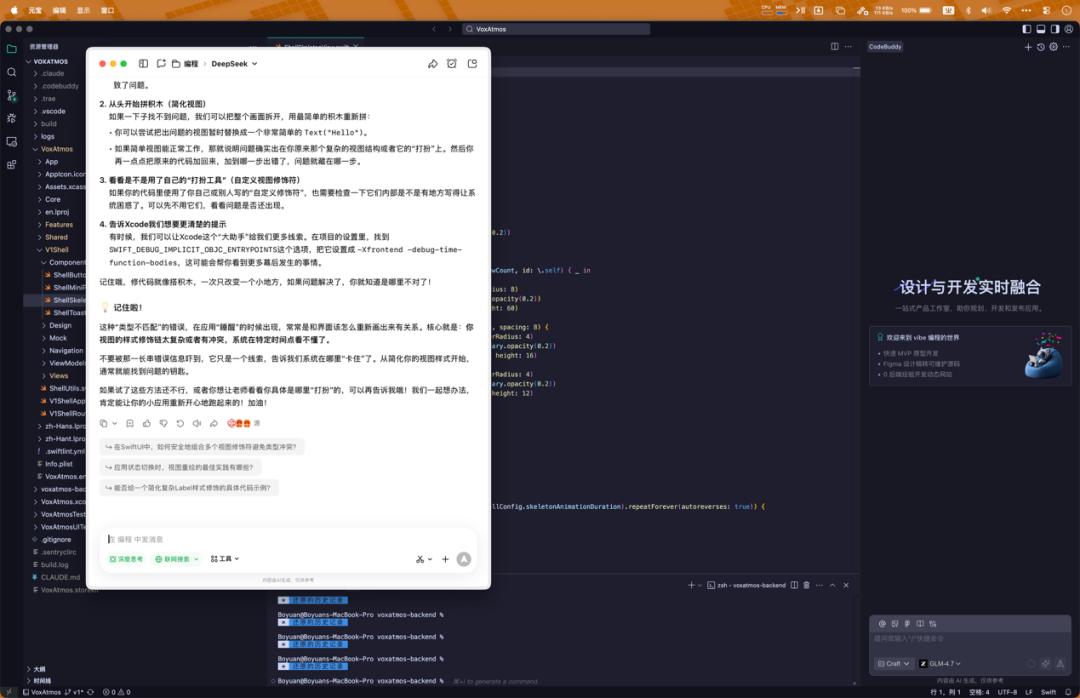The height and width of the screenshot is (698, 1080).
Task: Click the VoxAtmos search box in the editor title bar
Action: click(555, 29)
